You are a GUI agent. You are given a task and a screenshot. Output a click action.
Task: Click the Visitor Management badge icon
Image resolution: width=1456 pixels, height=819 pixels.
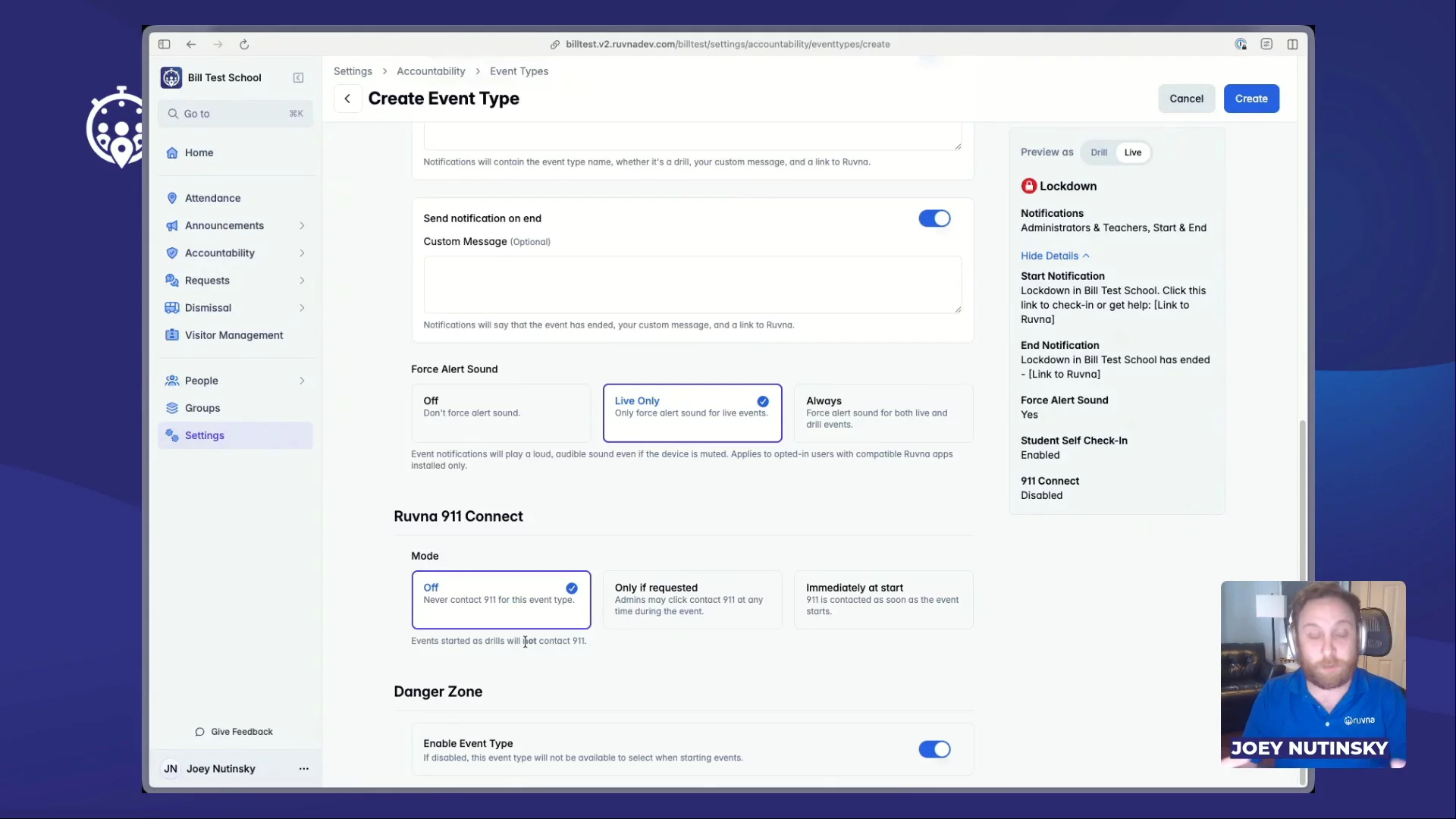[x=172, y=334]
